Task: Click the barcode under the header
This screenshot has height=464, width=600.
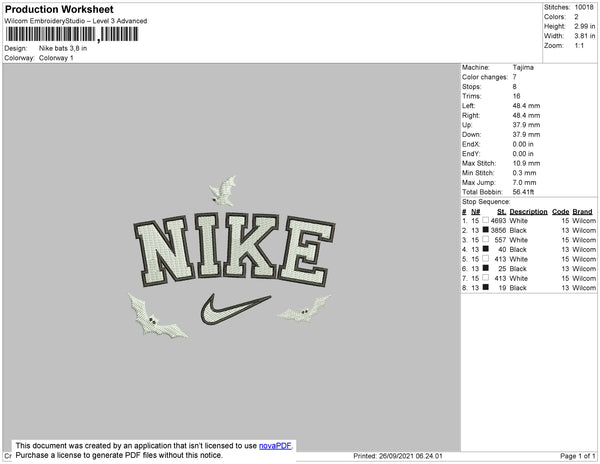Action: [72, 34]
